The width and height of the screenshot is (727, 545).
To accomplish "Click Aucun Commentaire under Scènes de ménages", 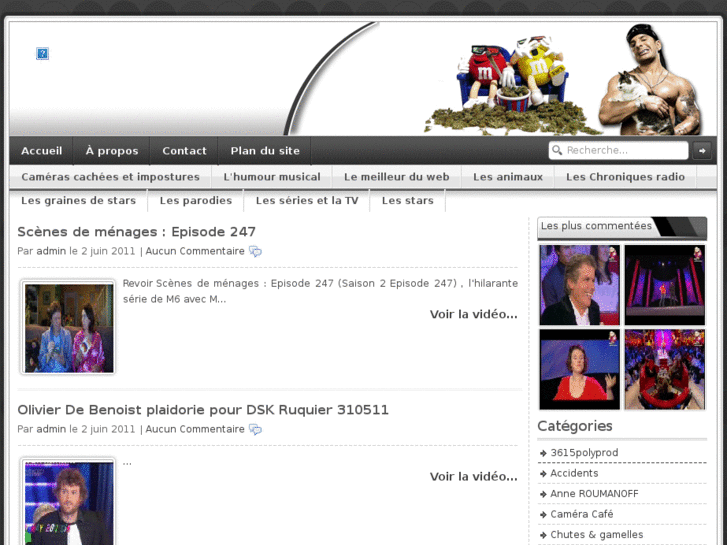I will pos(195,251).
